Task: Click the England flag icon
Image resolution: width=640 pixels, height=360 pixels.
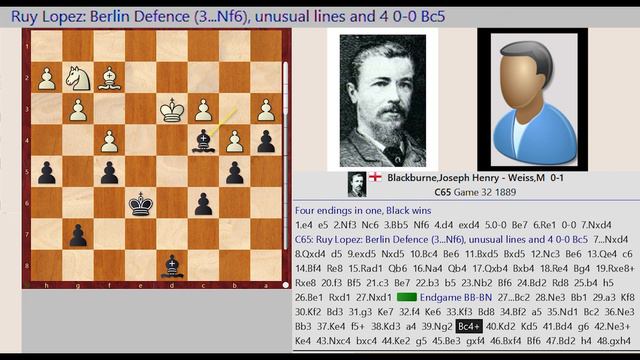Action: coord(375,177)
